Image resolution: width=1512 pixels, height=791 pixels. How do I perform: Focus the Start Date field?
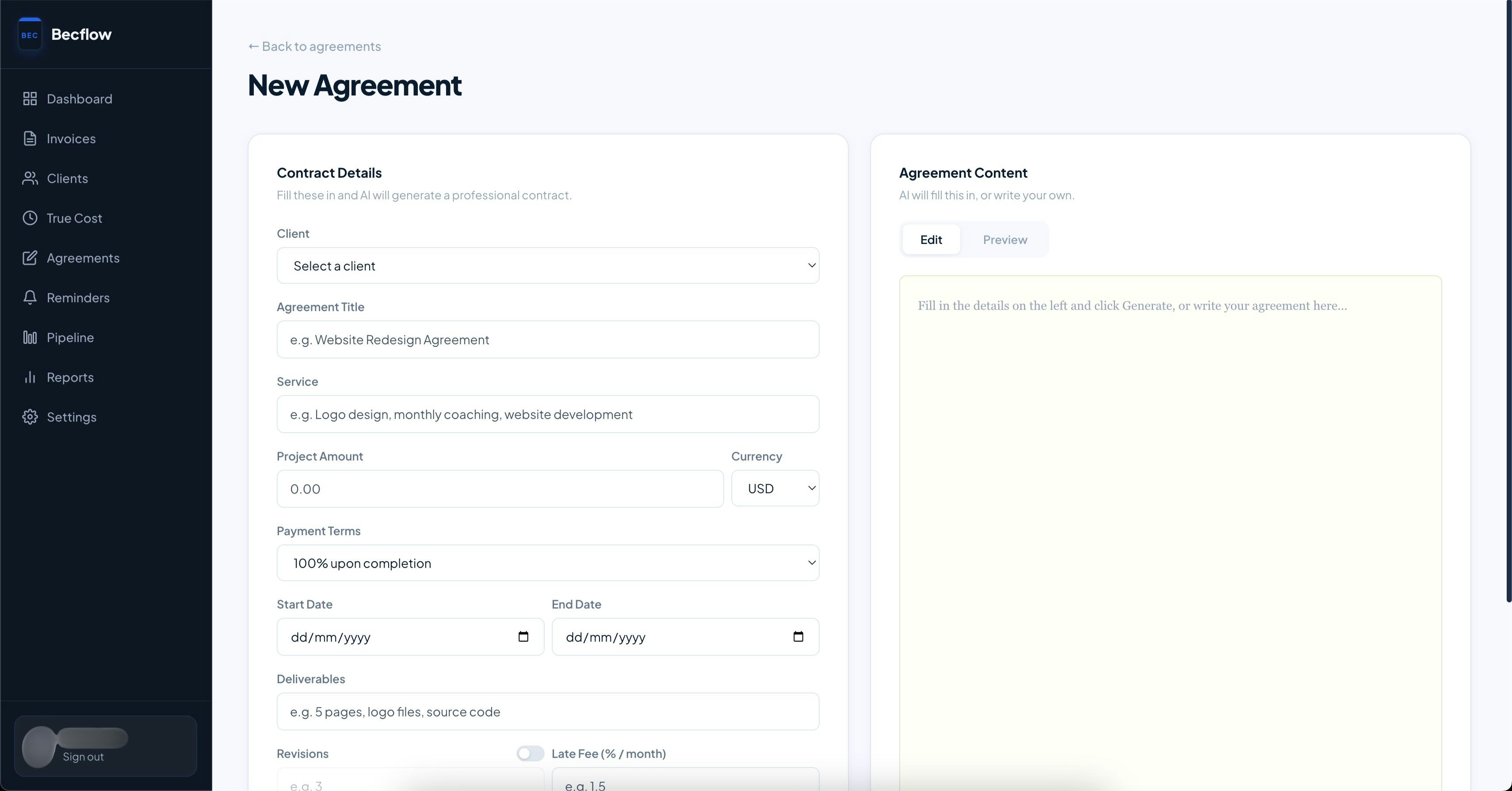click(410, 637)
